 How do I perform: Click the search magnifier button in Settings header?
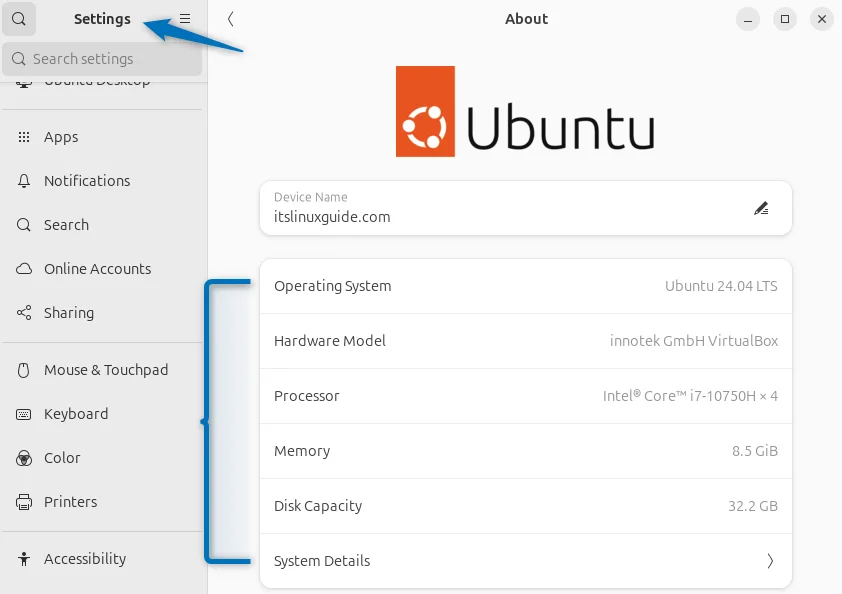[19, 19]
